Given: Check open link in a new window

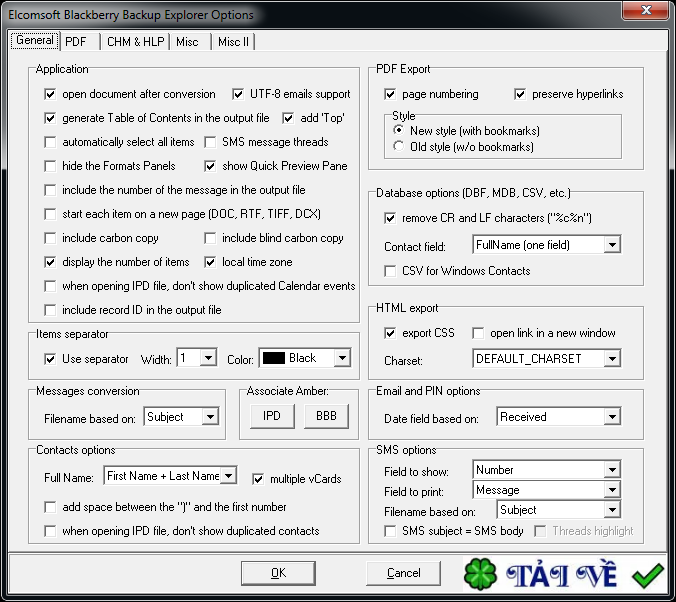Looking at the screenshot, I should 478,333.
